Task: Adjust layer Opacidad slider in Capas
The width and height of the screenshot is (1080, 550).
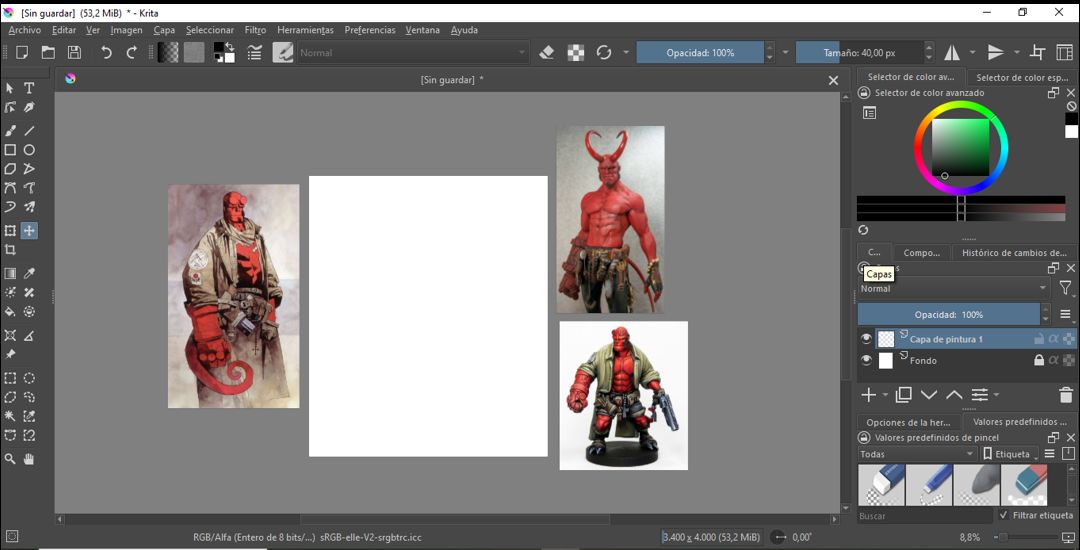Action: [948, 315]
